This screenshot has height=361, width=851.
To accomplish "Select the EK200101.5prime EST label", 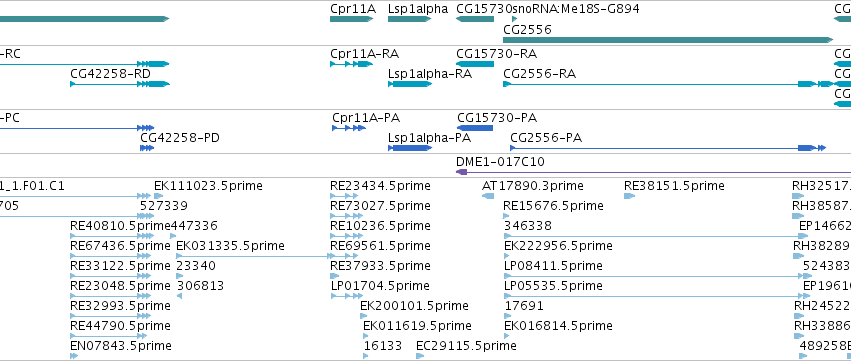I will [414, 306].
